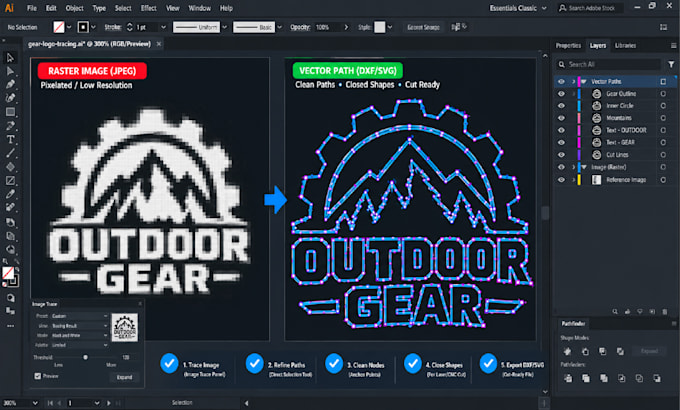Select the Selection tool (black arrow)

coord(10,58)
